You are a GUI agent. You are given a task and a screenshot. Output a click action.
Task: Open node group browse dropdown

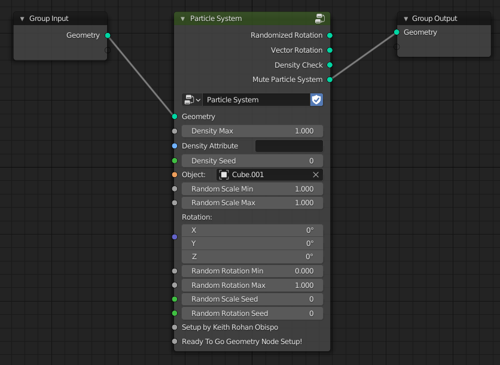[192, 100]
